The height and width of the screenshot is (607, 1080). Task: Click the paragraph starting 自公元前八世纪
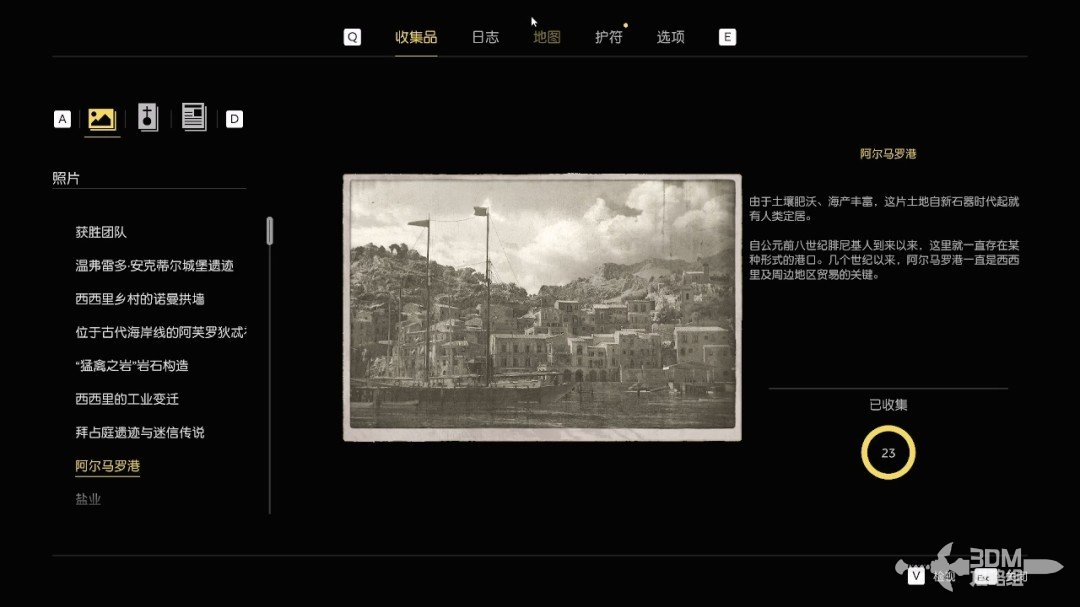884,260
